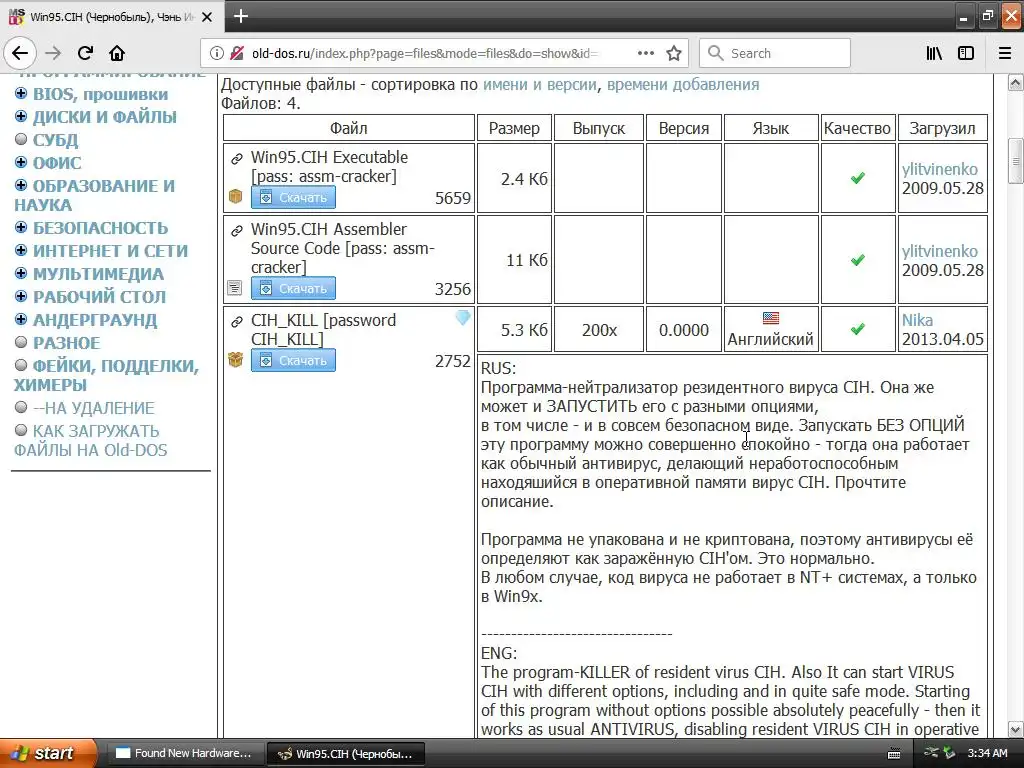1024x768 pixels.
Task: Click text document icon under Assembler Source Code
Action: coord(234,287)
